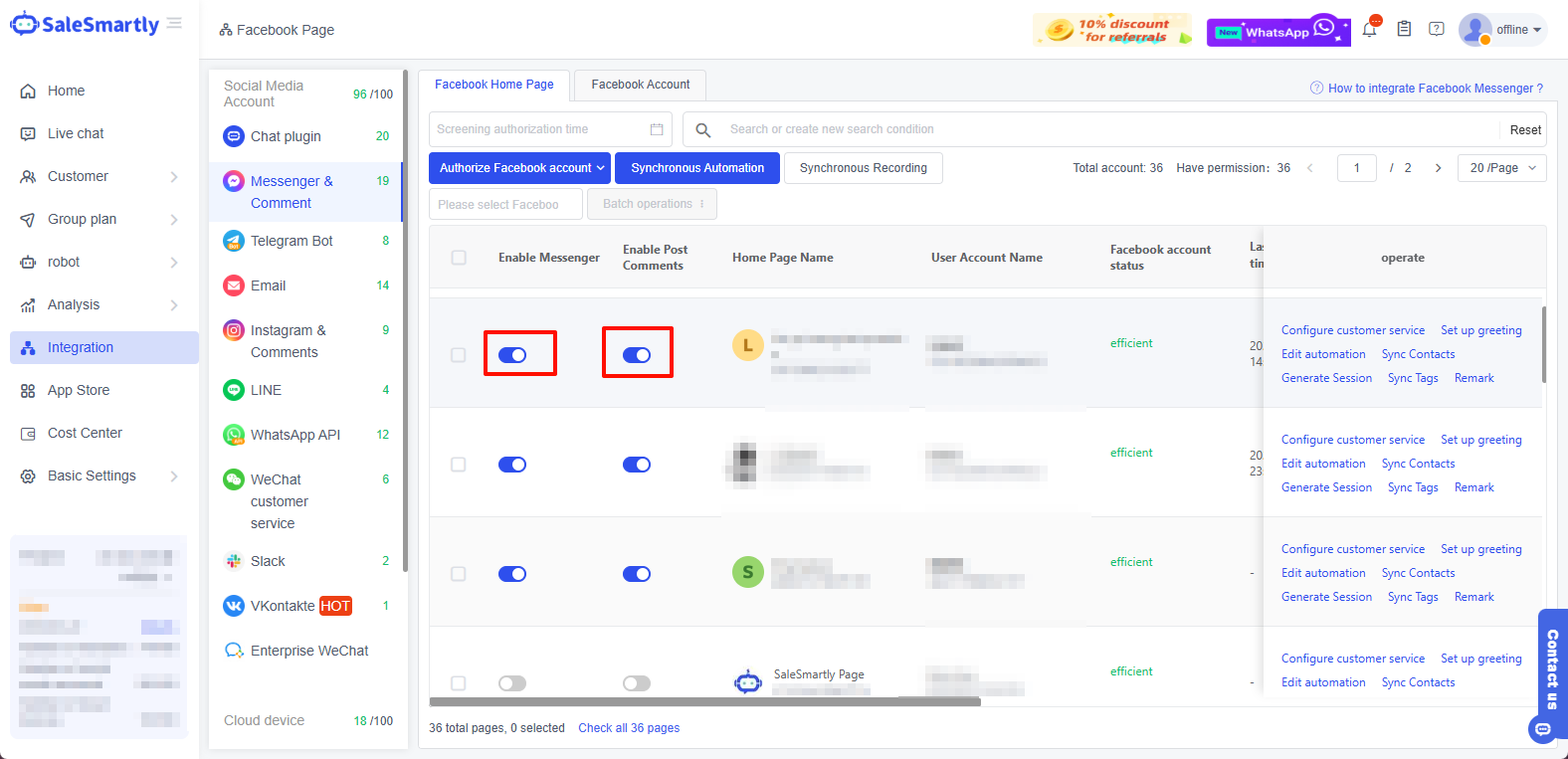Click the Cost Center sidebar icon
1568x759 pixels.
pos(28,433)
